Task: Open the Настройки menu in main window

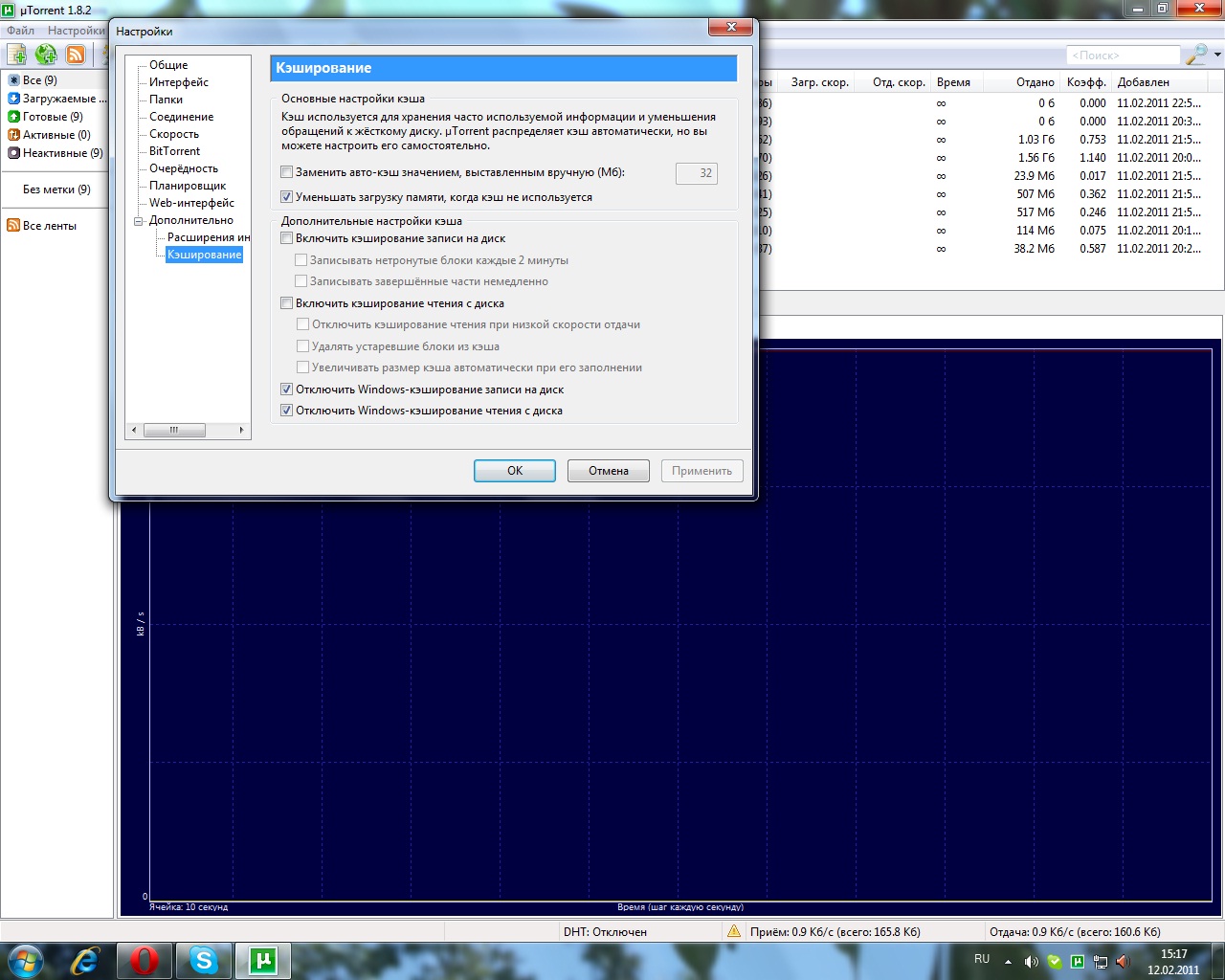Action: pyautogui.click(x=77, y=31)
